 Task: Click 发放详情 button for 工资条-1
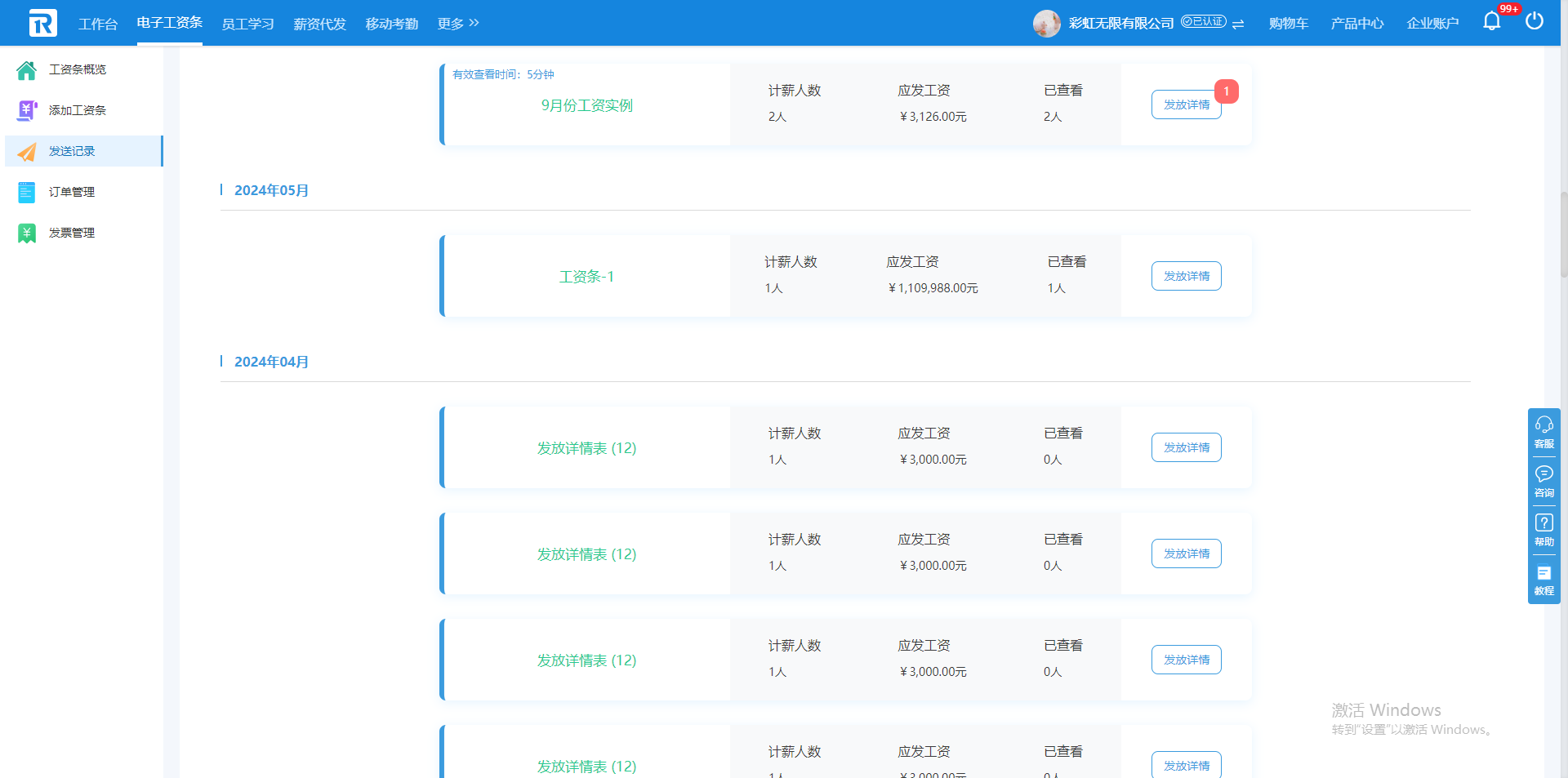tap(1186, 276)
